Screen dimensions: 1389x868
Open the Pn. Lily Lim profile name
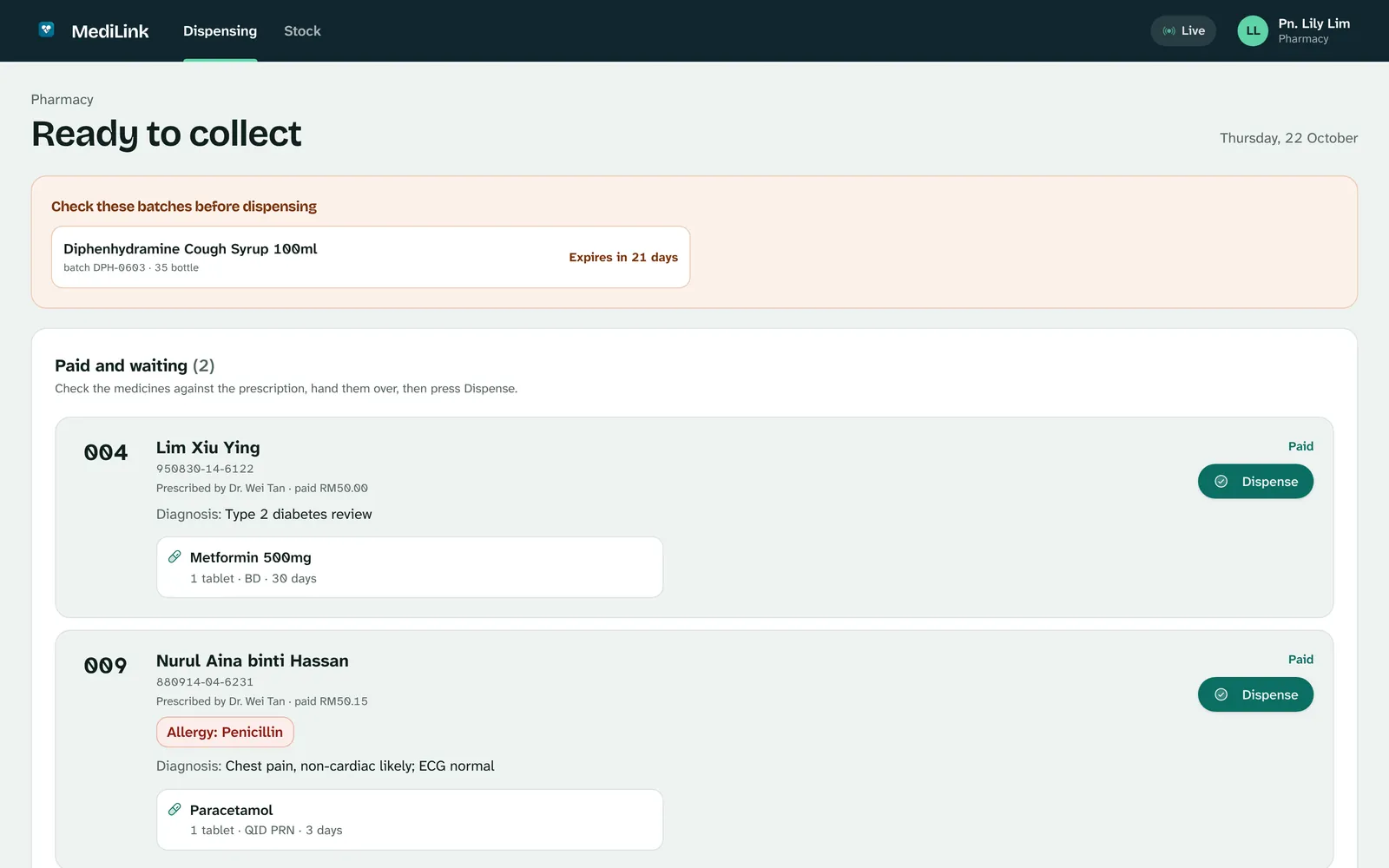tap(1313, 23)
